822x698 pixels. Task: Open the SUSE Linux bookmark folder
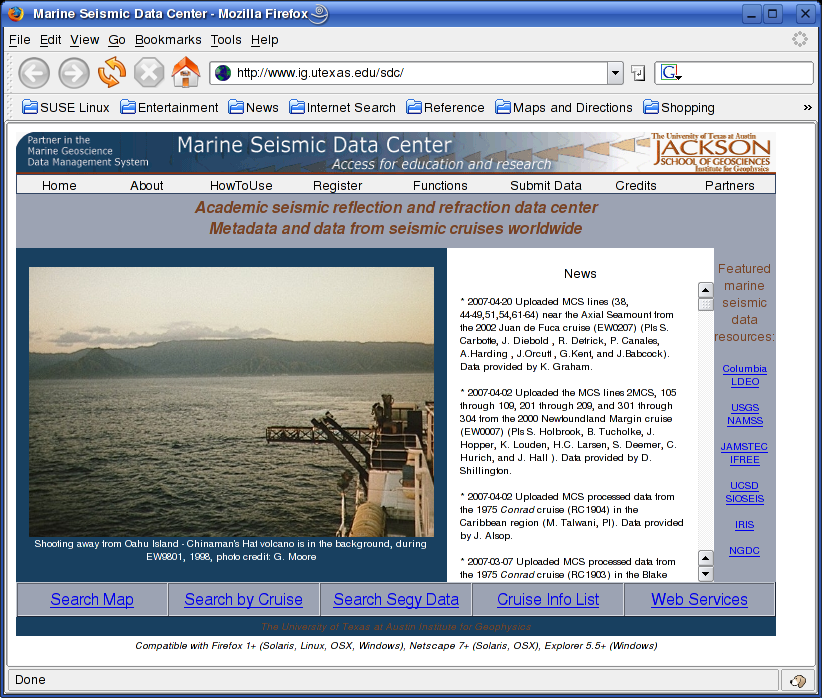[x=66, y=107]
